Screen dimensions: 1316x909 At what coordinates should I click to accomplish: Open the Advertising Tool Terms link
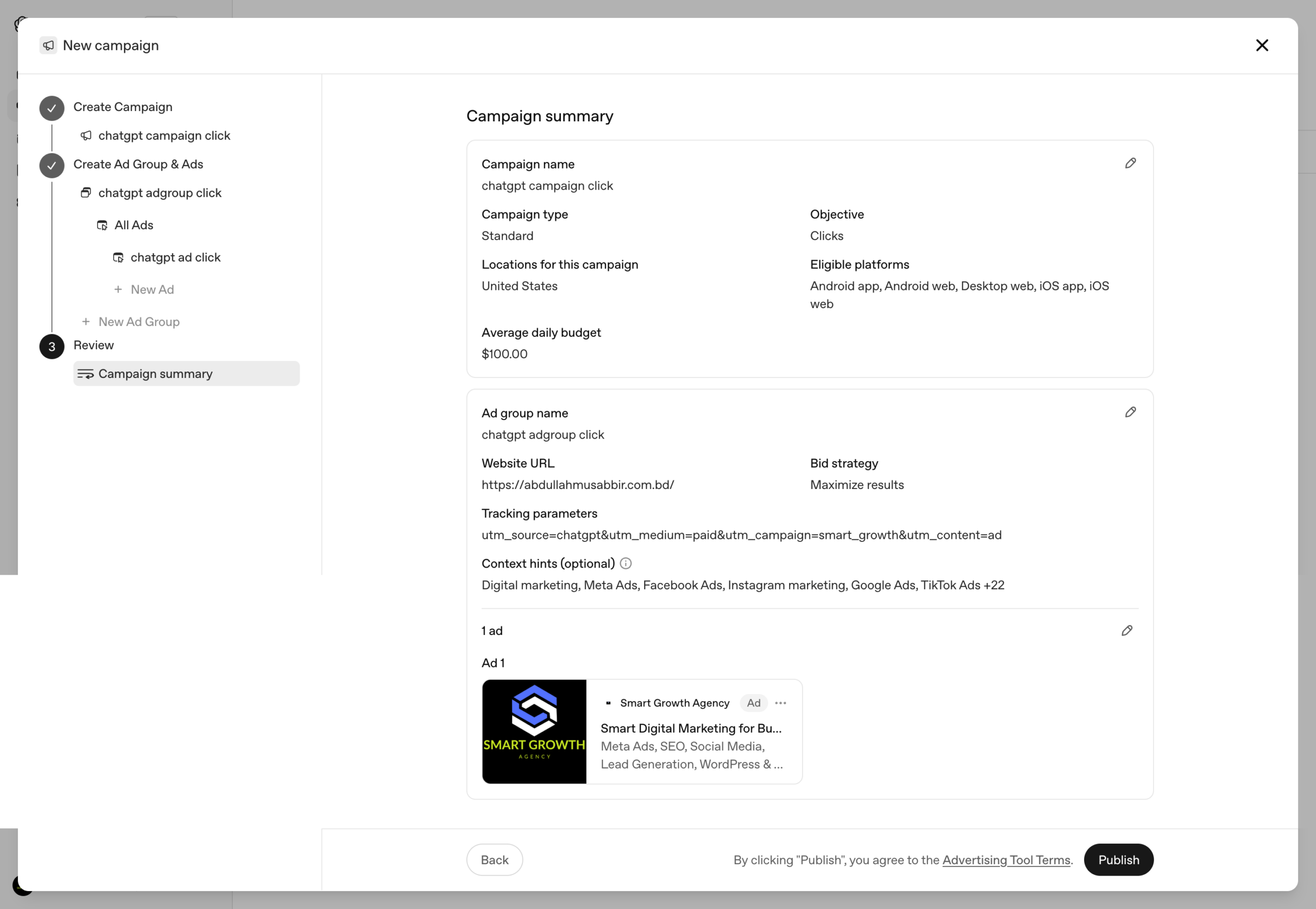point(1006,860)
